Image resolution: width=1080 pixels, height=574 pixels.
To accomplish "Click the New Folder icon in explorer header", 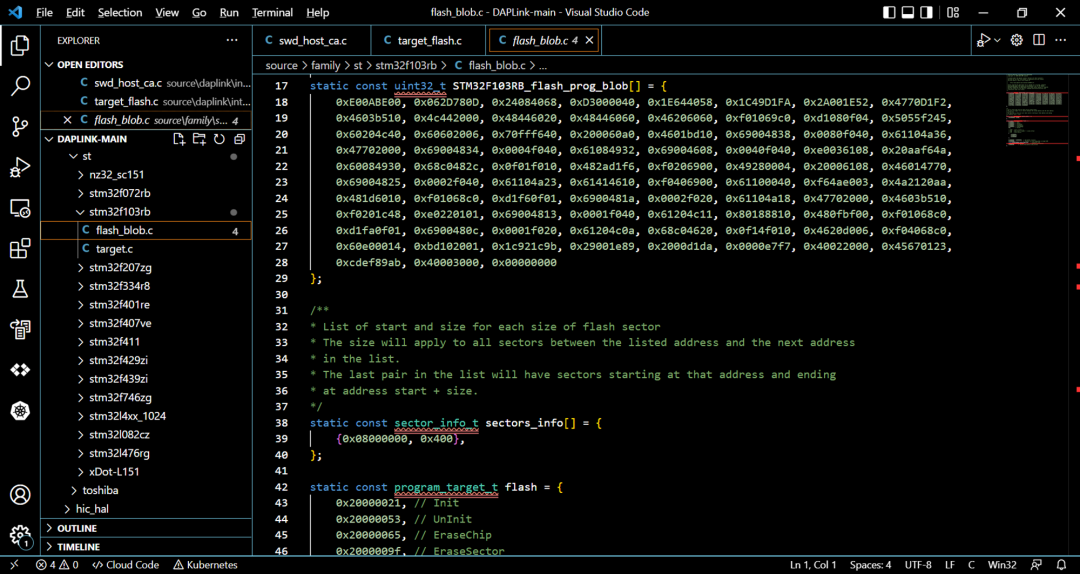I will [x=199, y=139].
